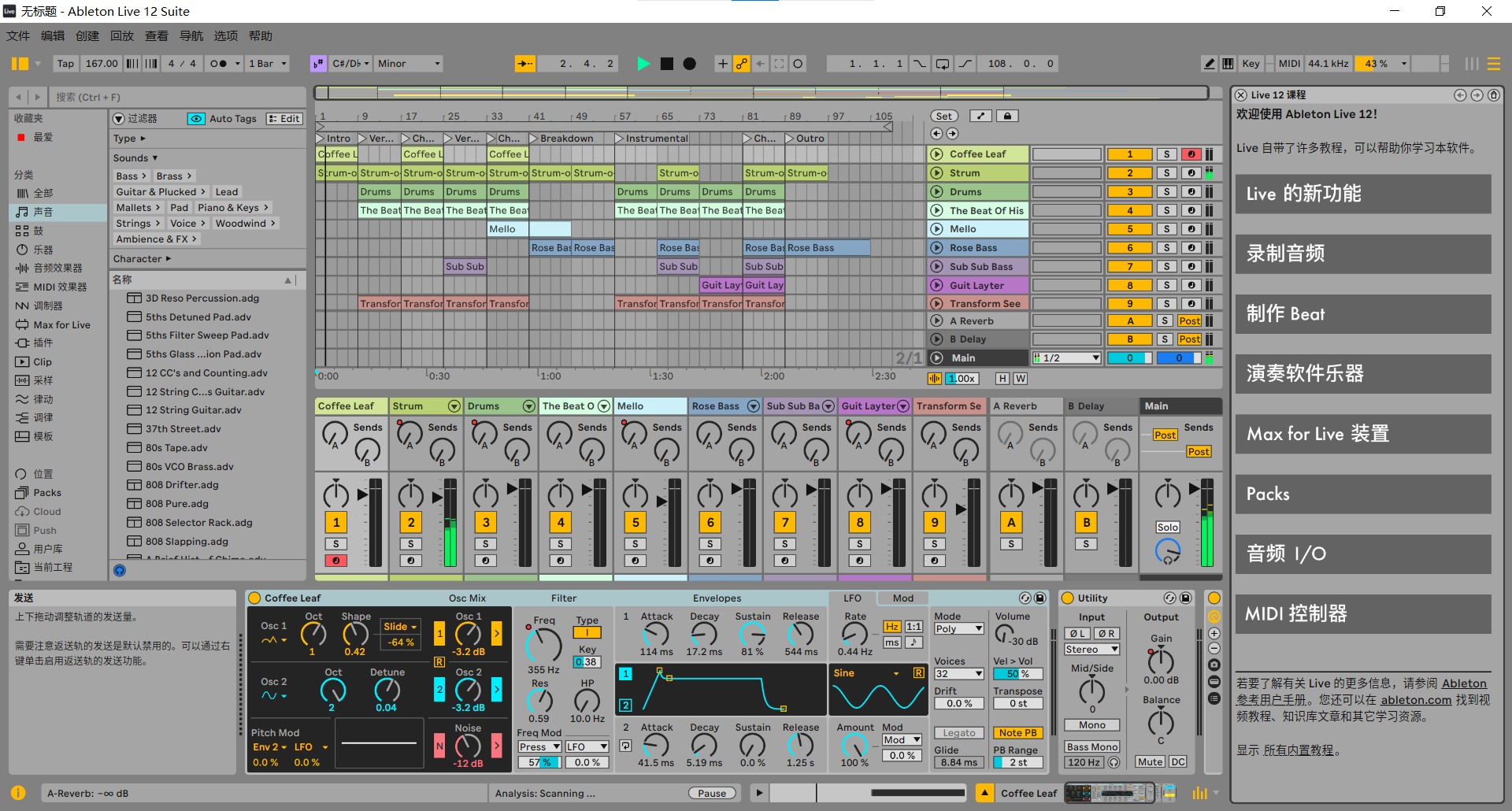
Task: Toggle Bass Mono in Utility
Action: [x=1092, y=747]
